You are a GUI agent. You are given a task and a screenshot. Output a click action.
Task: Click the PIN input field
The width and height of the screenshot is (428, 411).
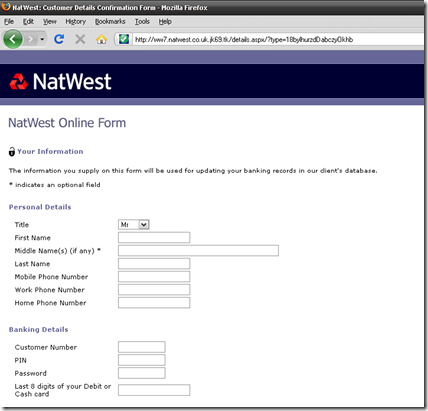click(x=142, y=360)
